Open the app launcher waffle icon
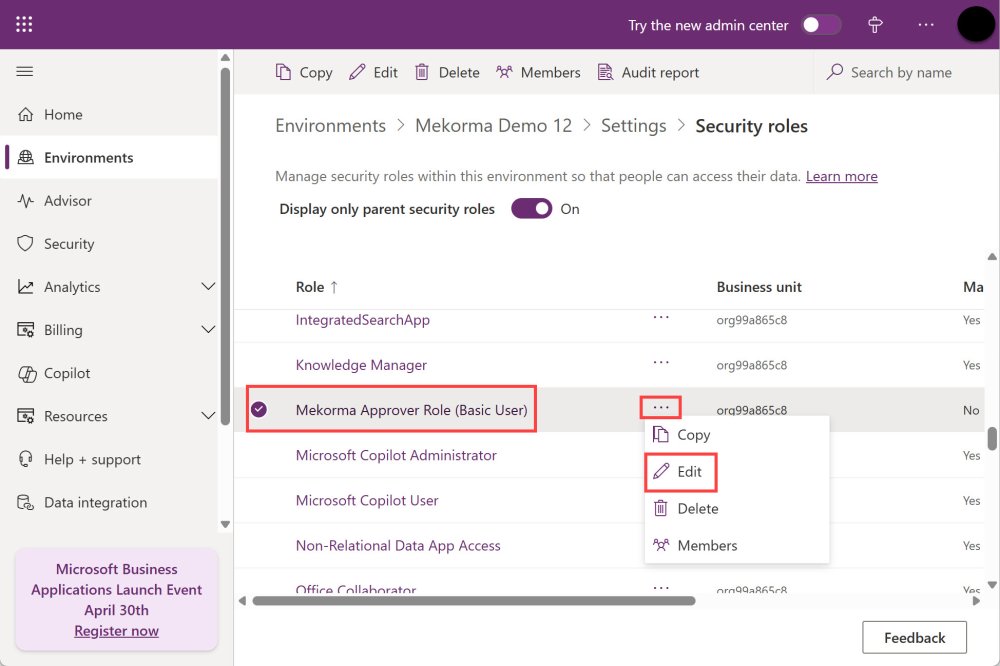 click(25, 25)
